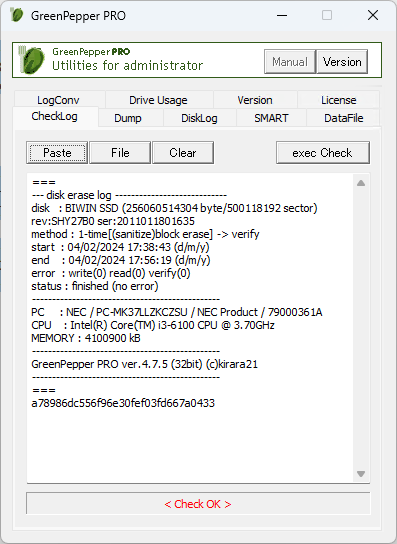
Task: Click the PC NEC PC-MK37LLZKCZSU line
Action: pyautogui.click(x=177, y=312)
